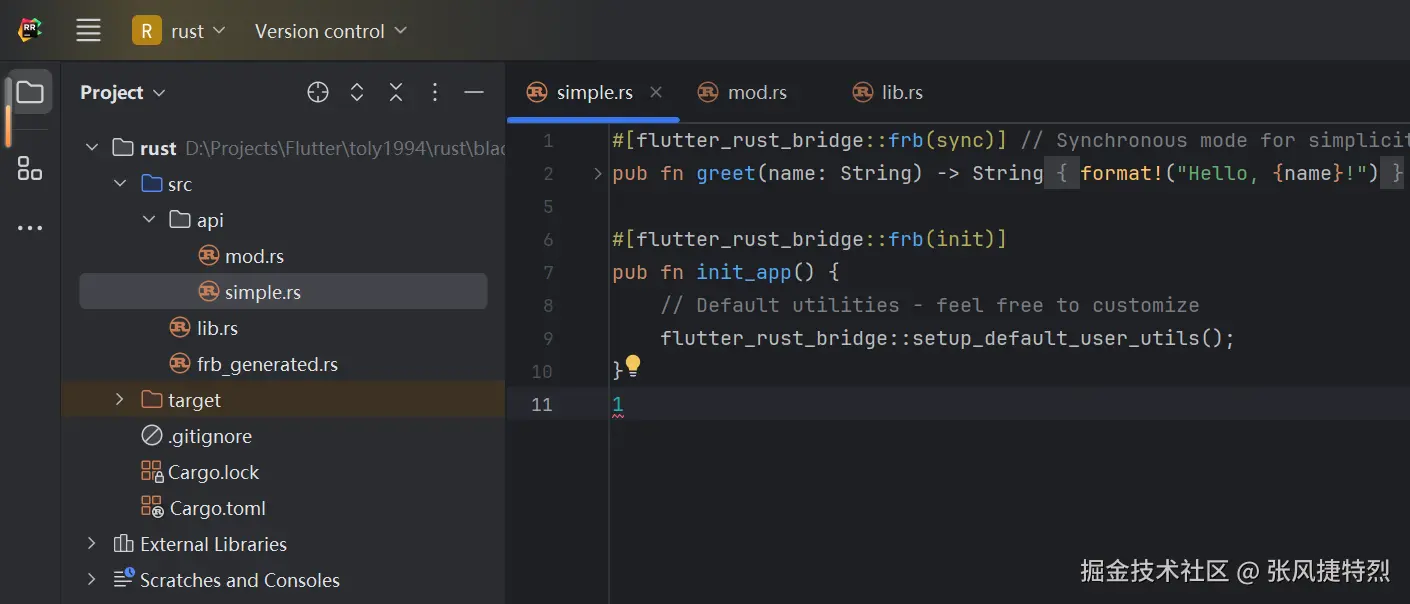1410x604 pixels.
Task: Open the Structure tool window icon
Action: [30, 168]
